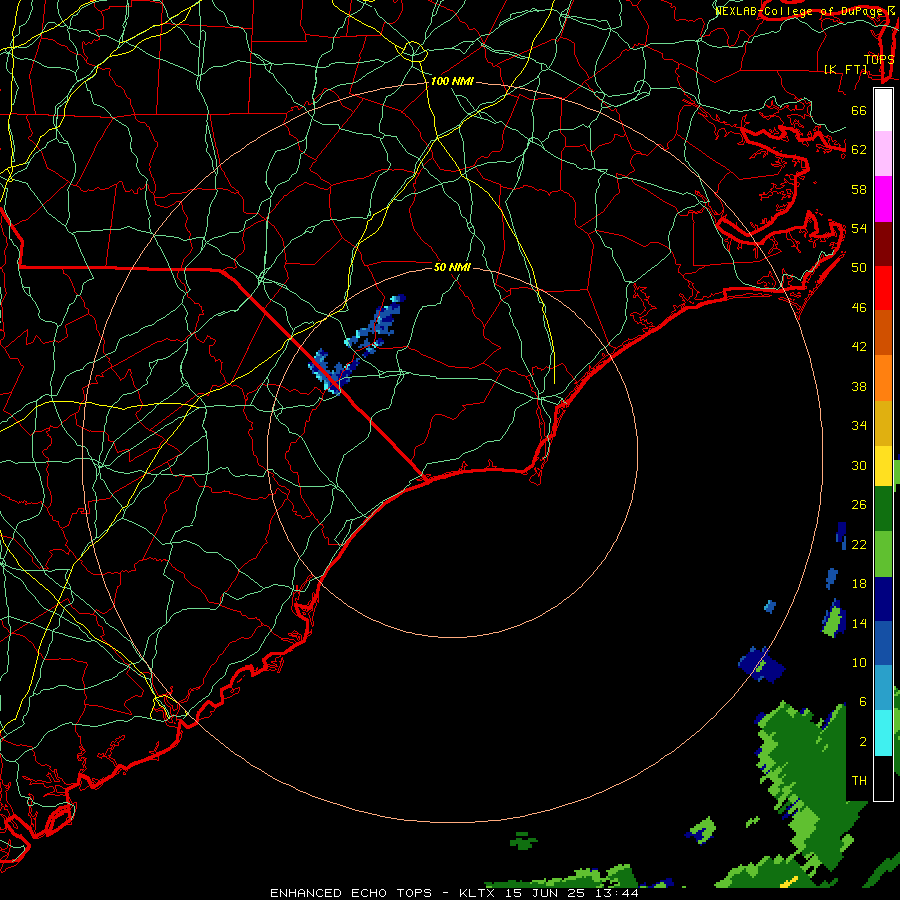
Task: Click the dark green 30 K FT swatch
Action: click(x=883, y=509)
